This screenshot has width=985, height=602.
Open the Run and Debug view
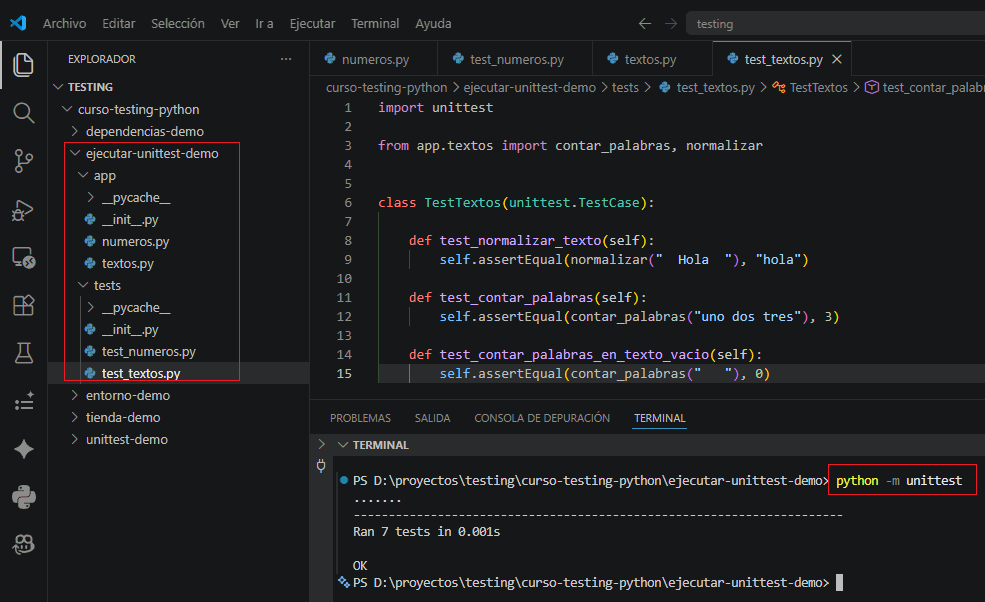[23, 210]
